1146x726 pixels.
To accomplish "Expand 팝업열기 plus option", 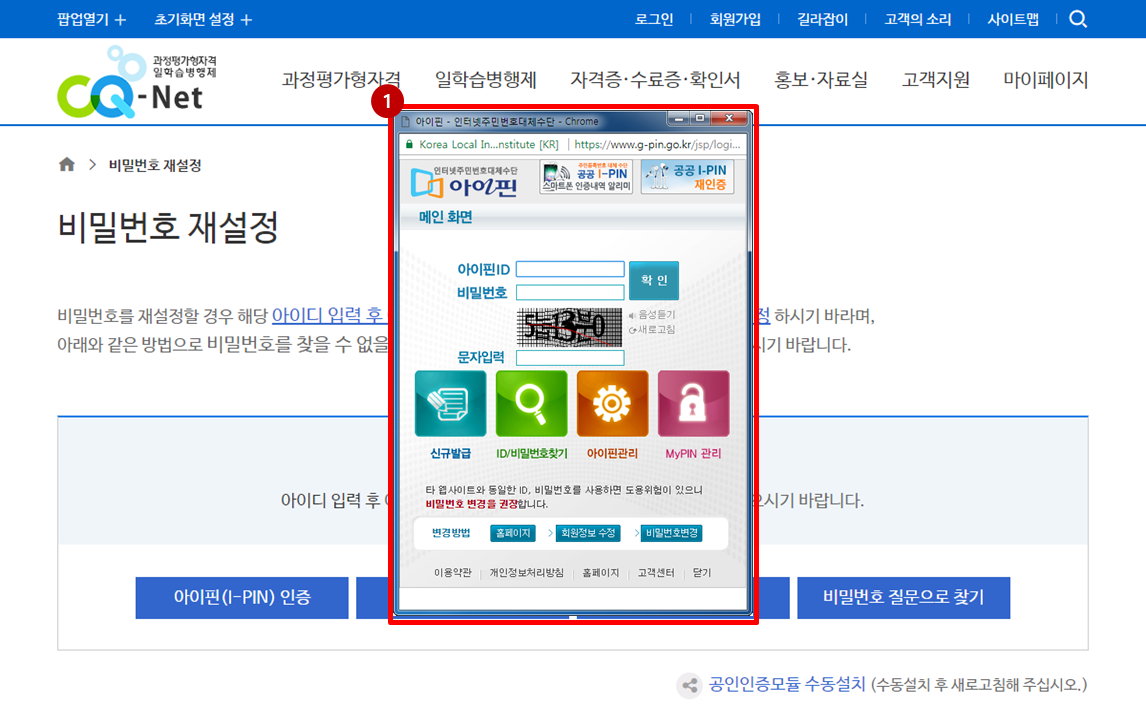I will 91,20.
